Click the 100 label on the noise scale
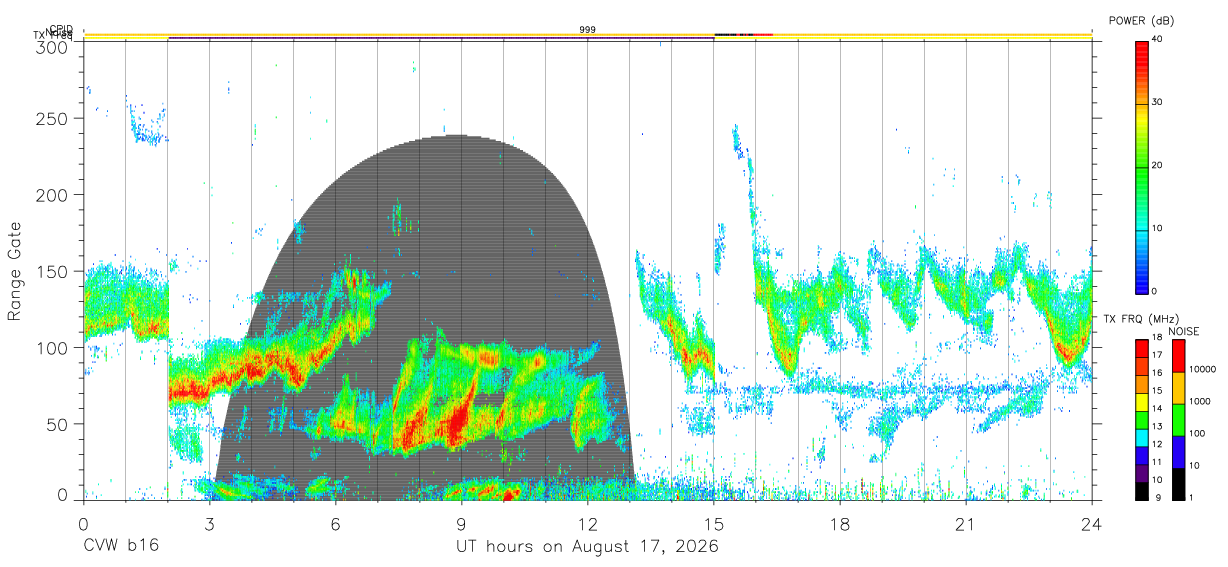The image size is (1228, 567). coord(1197,433)
